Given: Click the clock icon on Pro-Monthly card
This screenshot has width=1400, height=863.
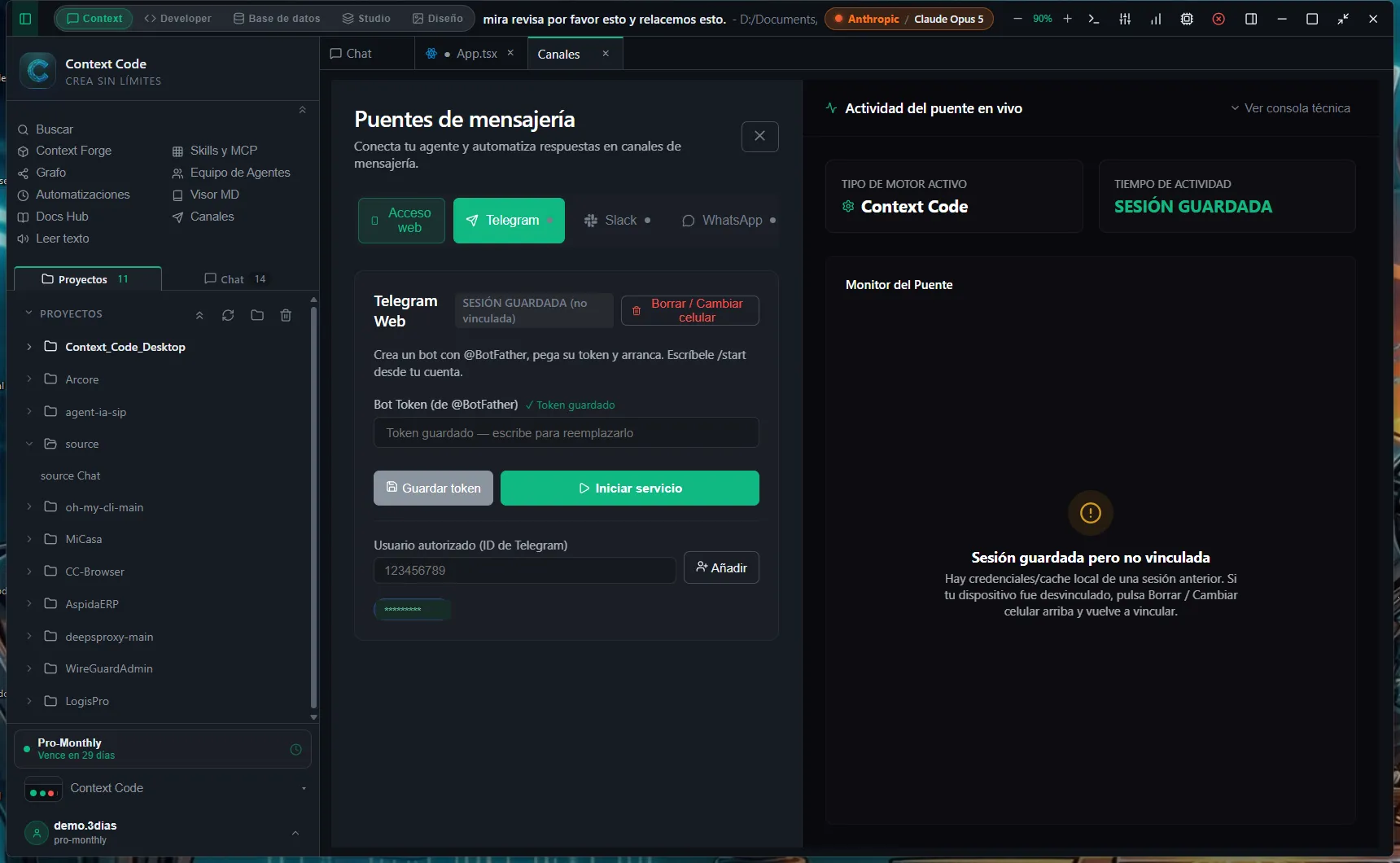Looking at the screenshot, I should click(x=295, y=749).
